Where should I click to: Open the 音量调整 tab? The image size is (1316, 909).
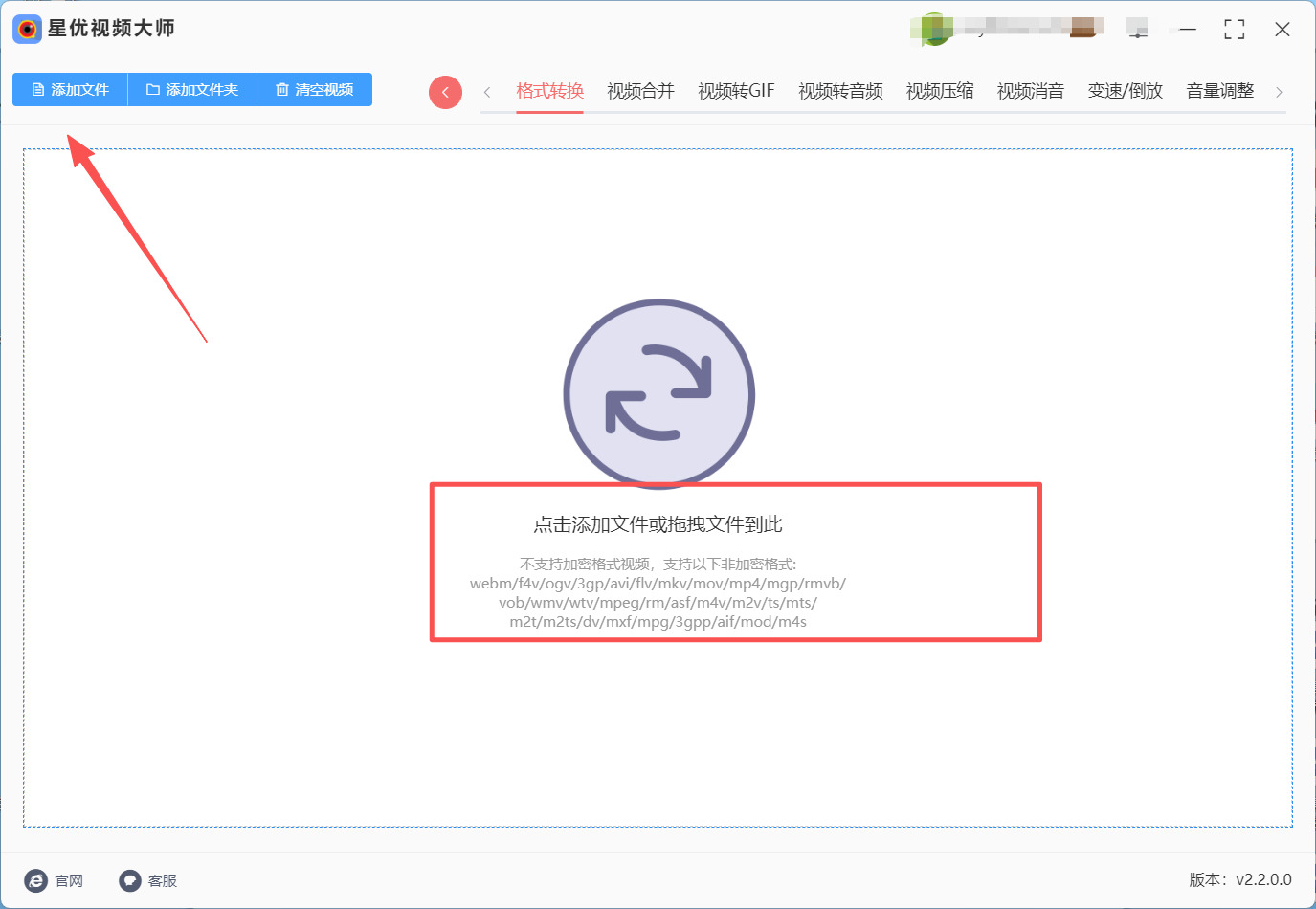tap(1220, 91)
